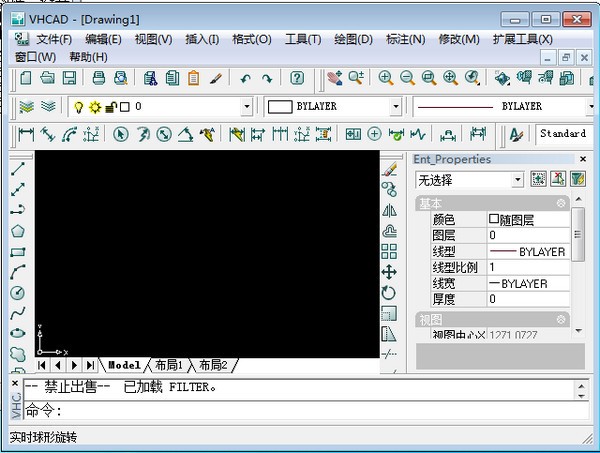Screen dimensions: 600x453
Task: Click the 命令 command line input
Action: (300, 411)
